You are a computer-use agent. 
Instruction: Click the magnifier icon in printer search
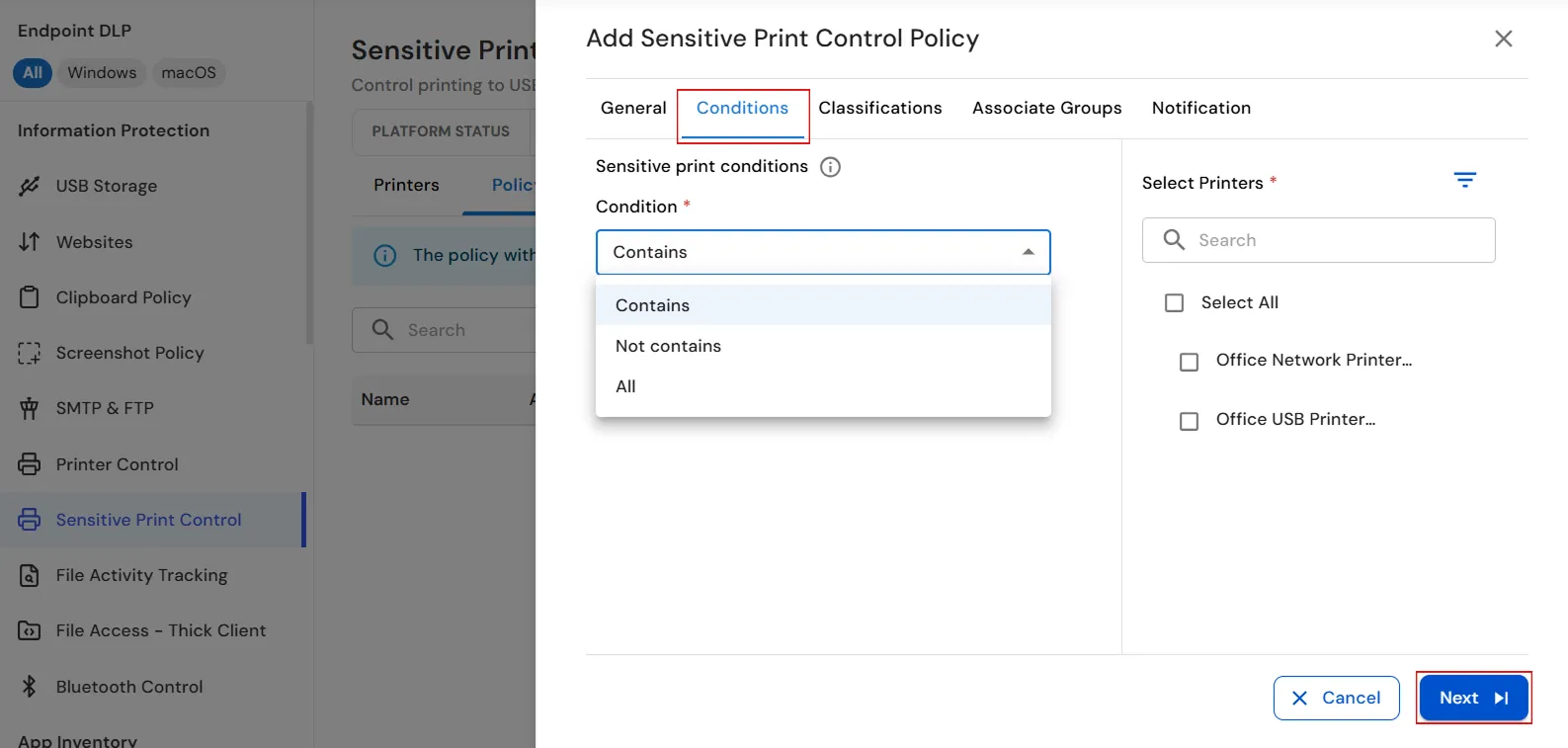coord(1174,240)
